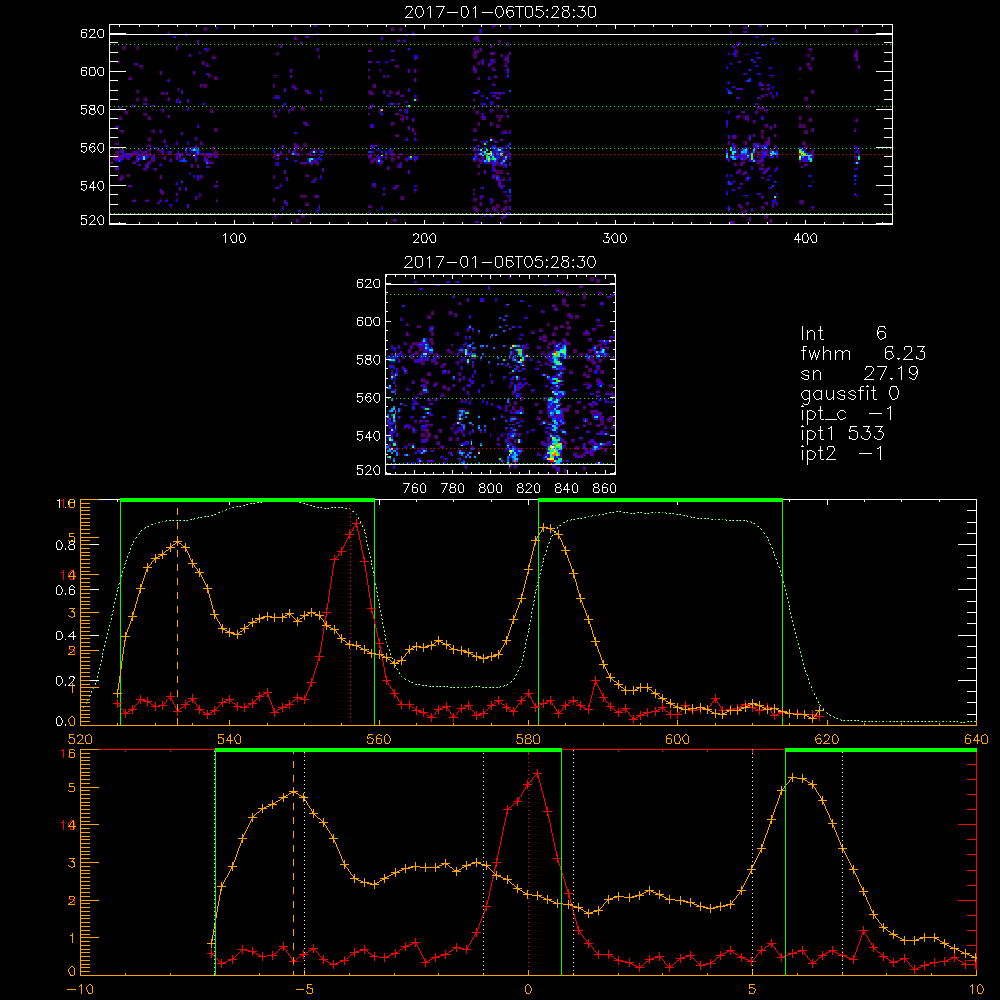
Task: Click x-axis label 840 under middle plot
Action: click(x=567, y=489)
